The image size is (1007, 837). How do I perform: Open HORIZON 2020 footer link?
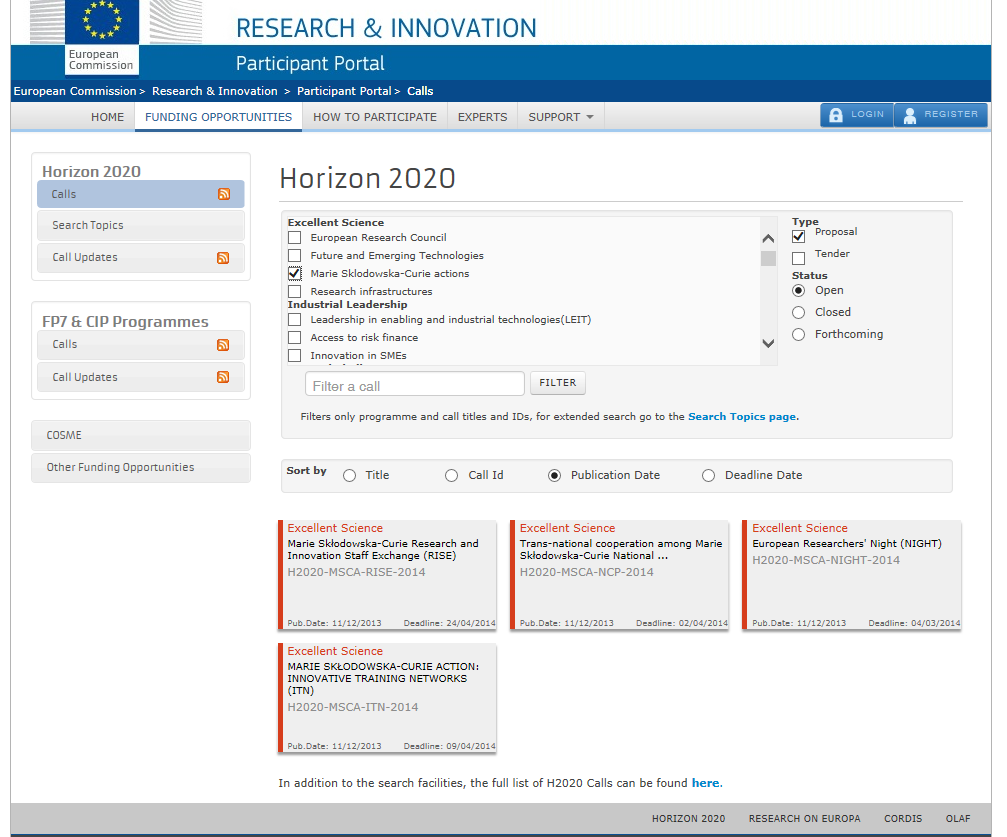pyautogui.click(x=688, y=818)
